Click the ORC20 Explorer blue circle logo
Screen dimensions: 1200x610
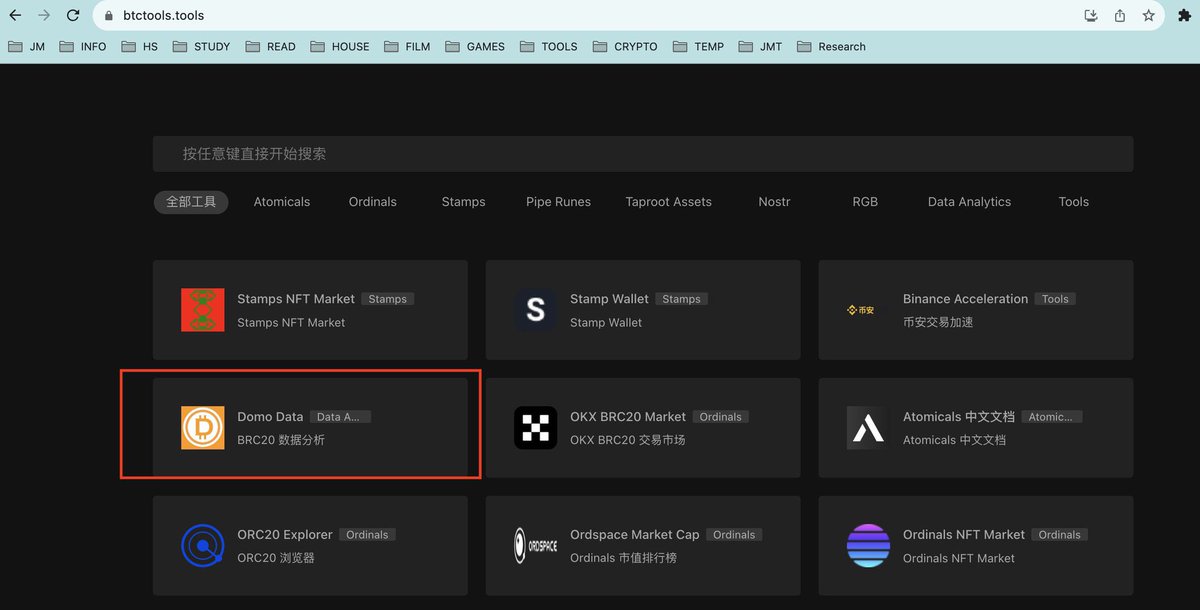coord(203,546)
